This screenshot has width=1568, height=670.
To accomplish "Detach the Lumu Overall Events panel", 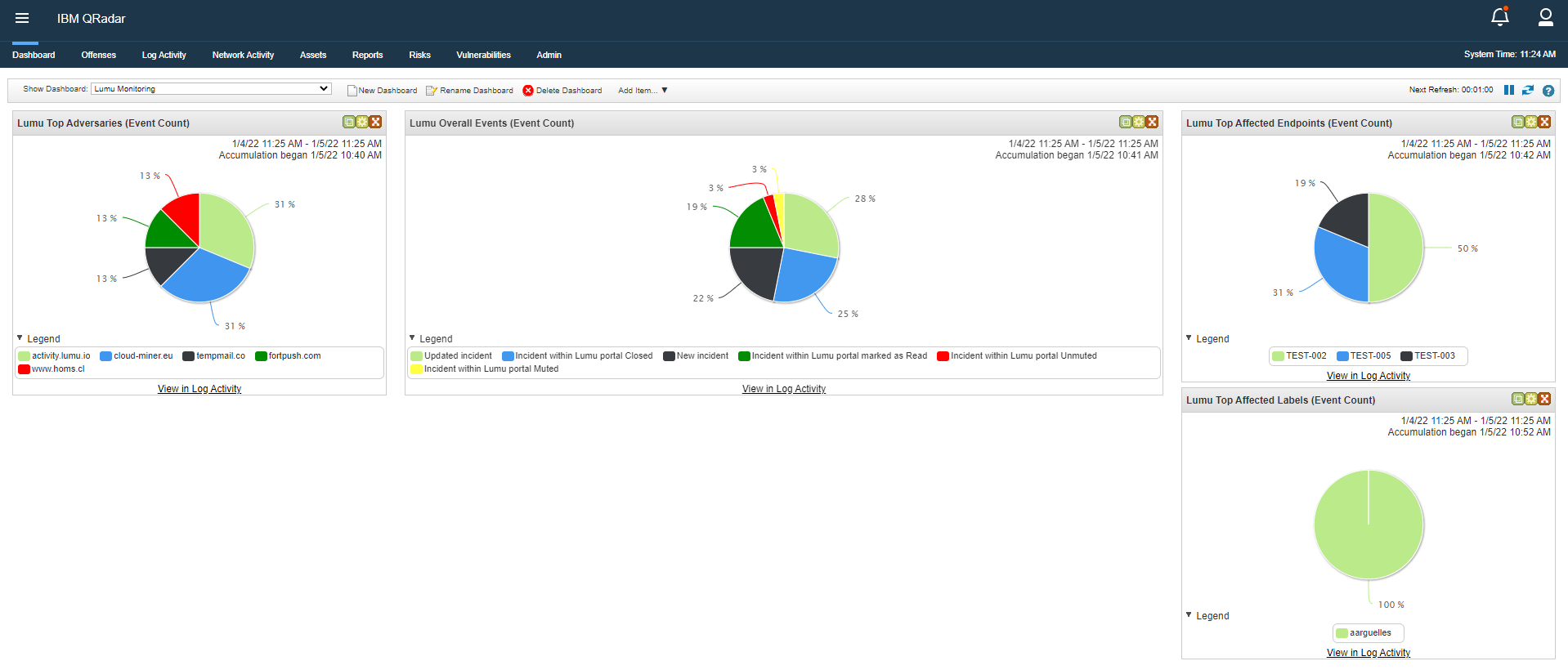I will tap(1126, 122).
